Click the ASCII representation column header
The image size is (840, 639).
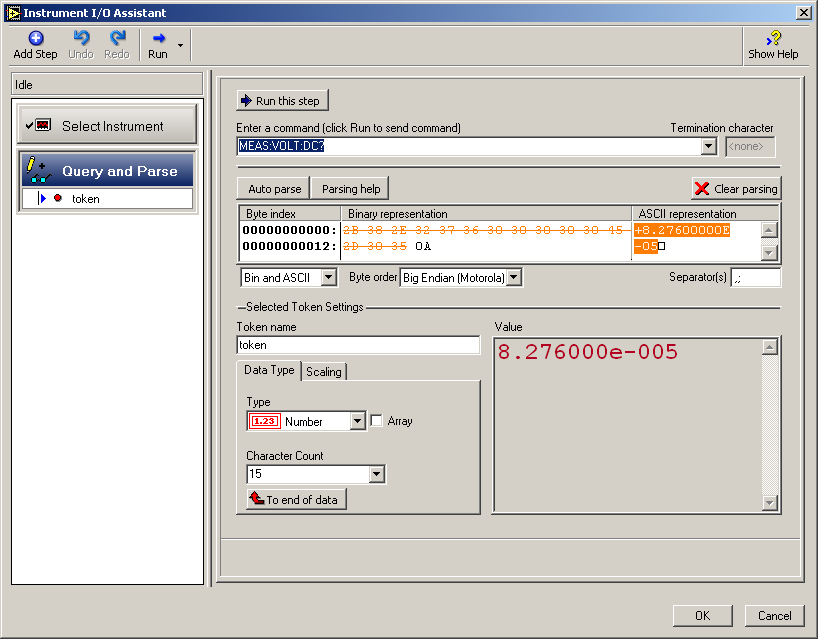(x=705, y=214)
